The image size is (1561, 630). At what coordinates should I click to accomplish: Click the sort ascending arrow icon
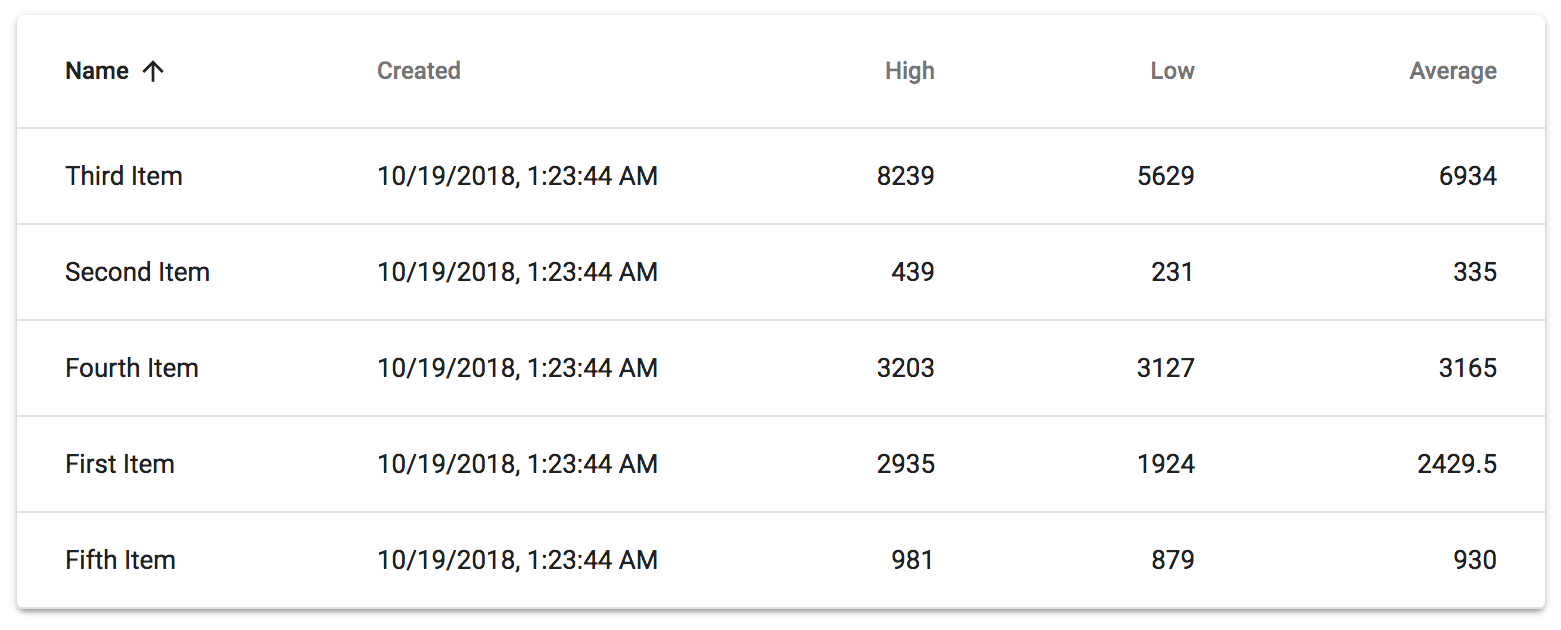[153, 71]
